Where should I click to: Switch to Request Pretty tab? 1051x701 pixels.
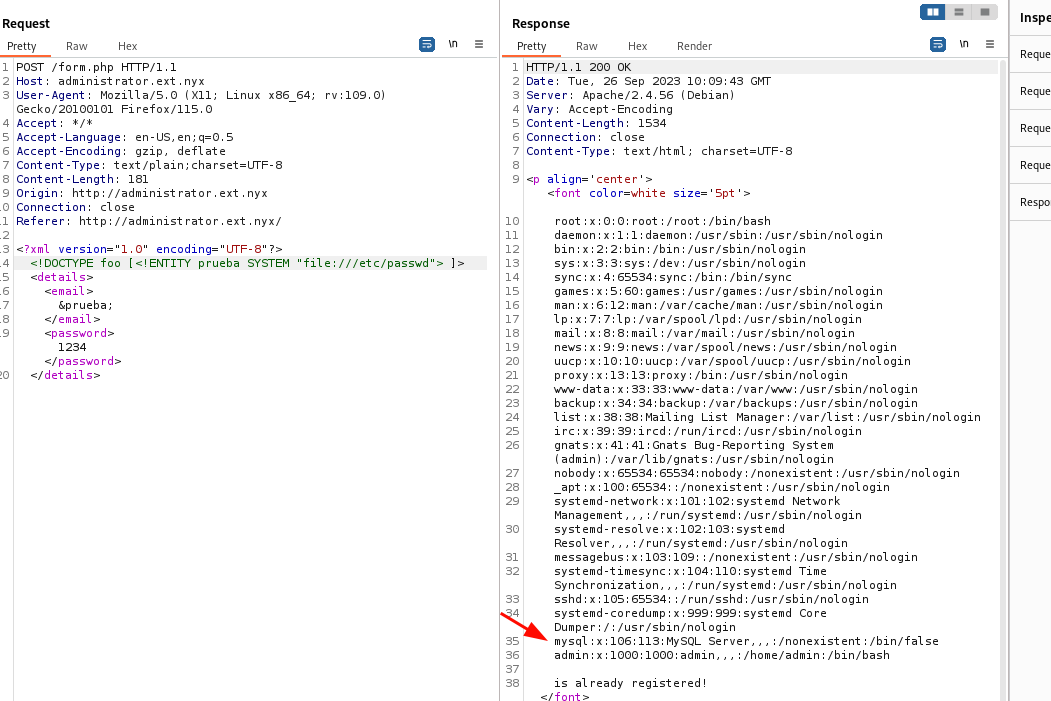[x=21, y=46]
